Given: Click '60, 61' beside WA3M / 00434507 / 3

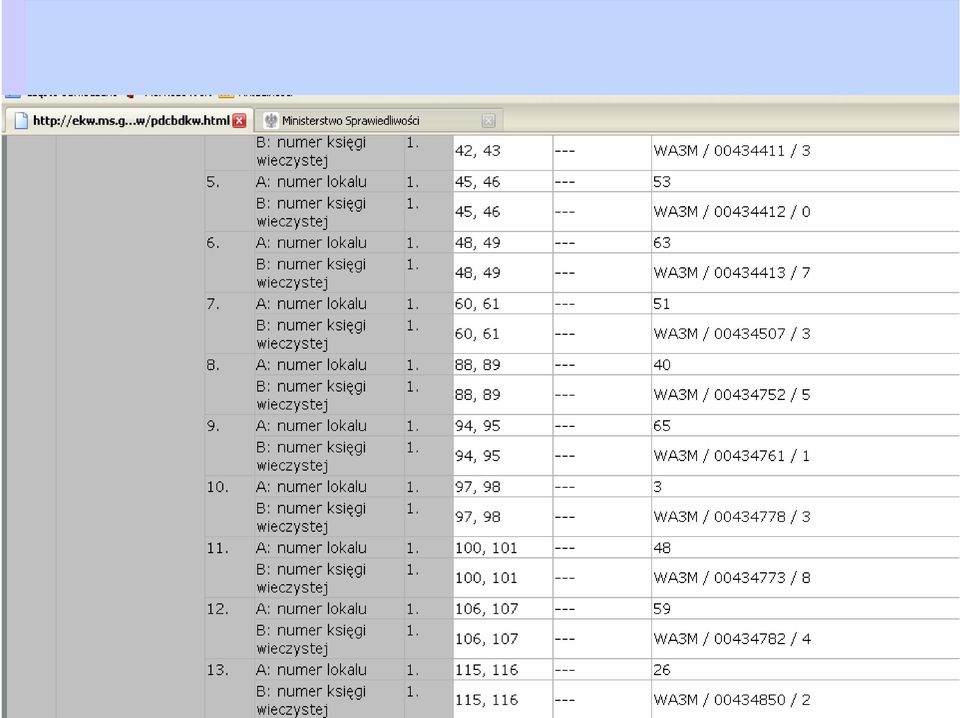Looking at the screenshot, I should (x=478, y=334).
